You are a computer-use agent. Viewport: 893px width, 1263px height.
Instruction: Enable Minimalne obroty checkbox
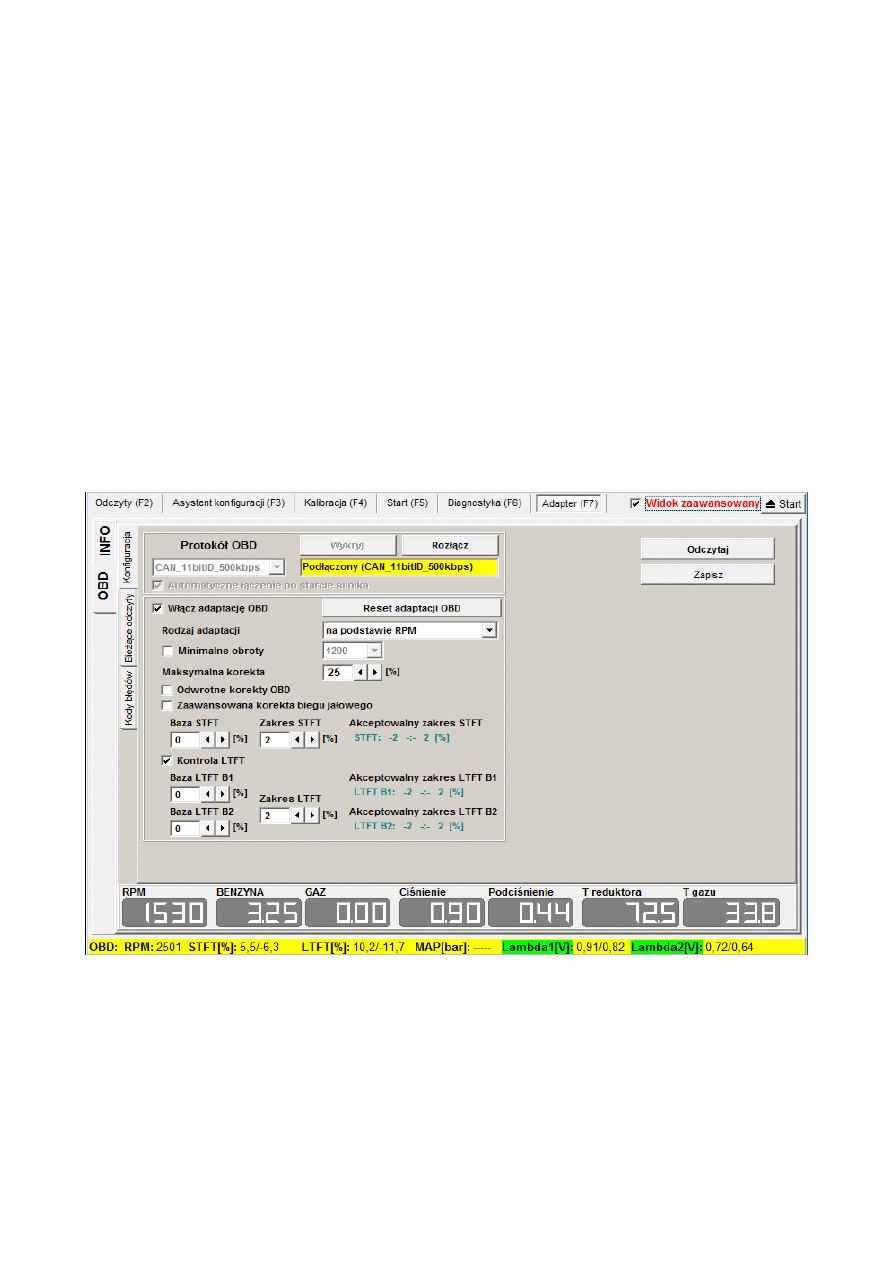pos(168,651)
